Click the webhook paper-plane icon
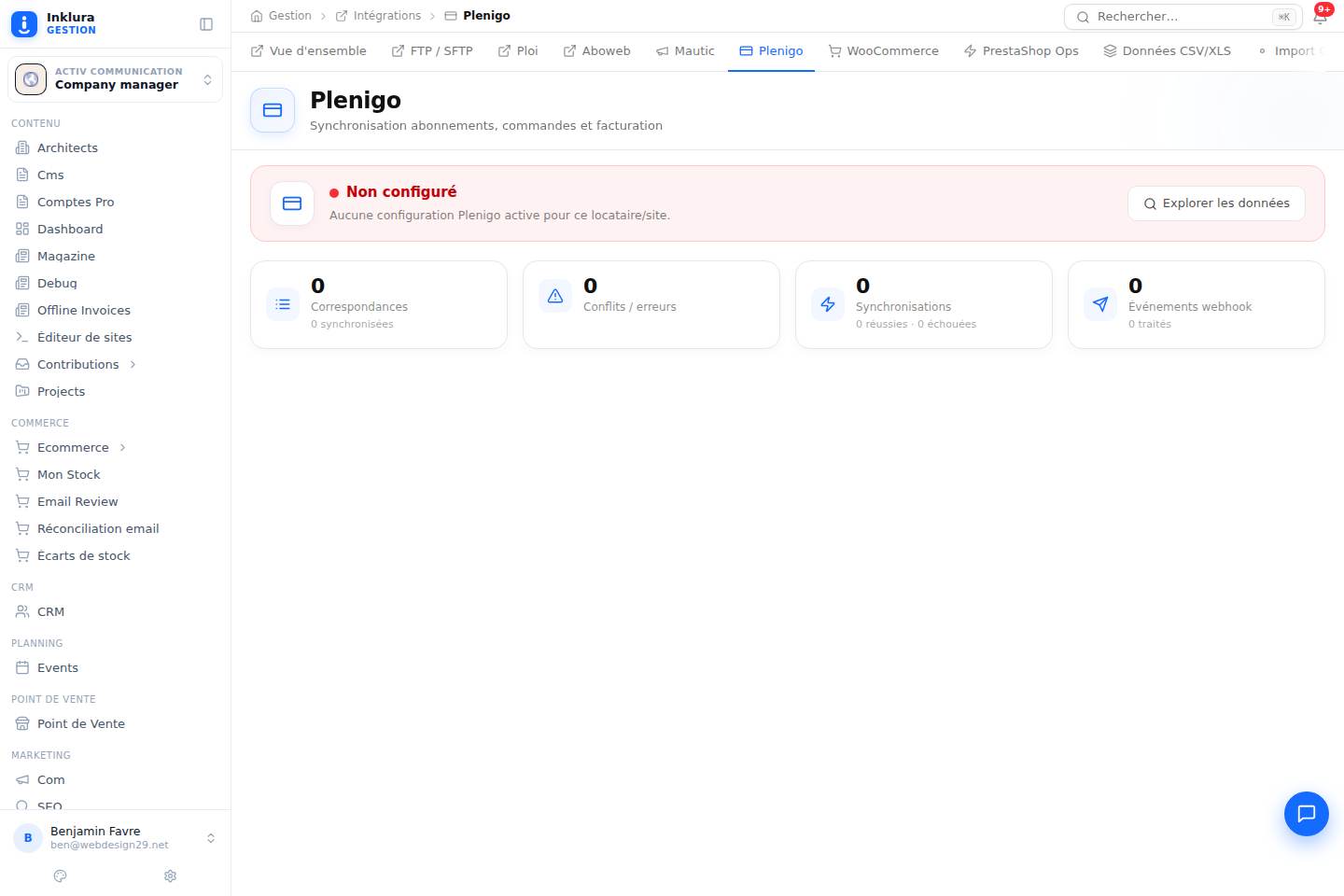Screen dimensions: 1344x896 point(1100,304)
